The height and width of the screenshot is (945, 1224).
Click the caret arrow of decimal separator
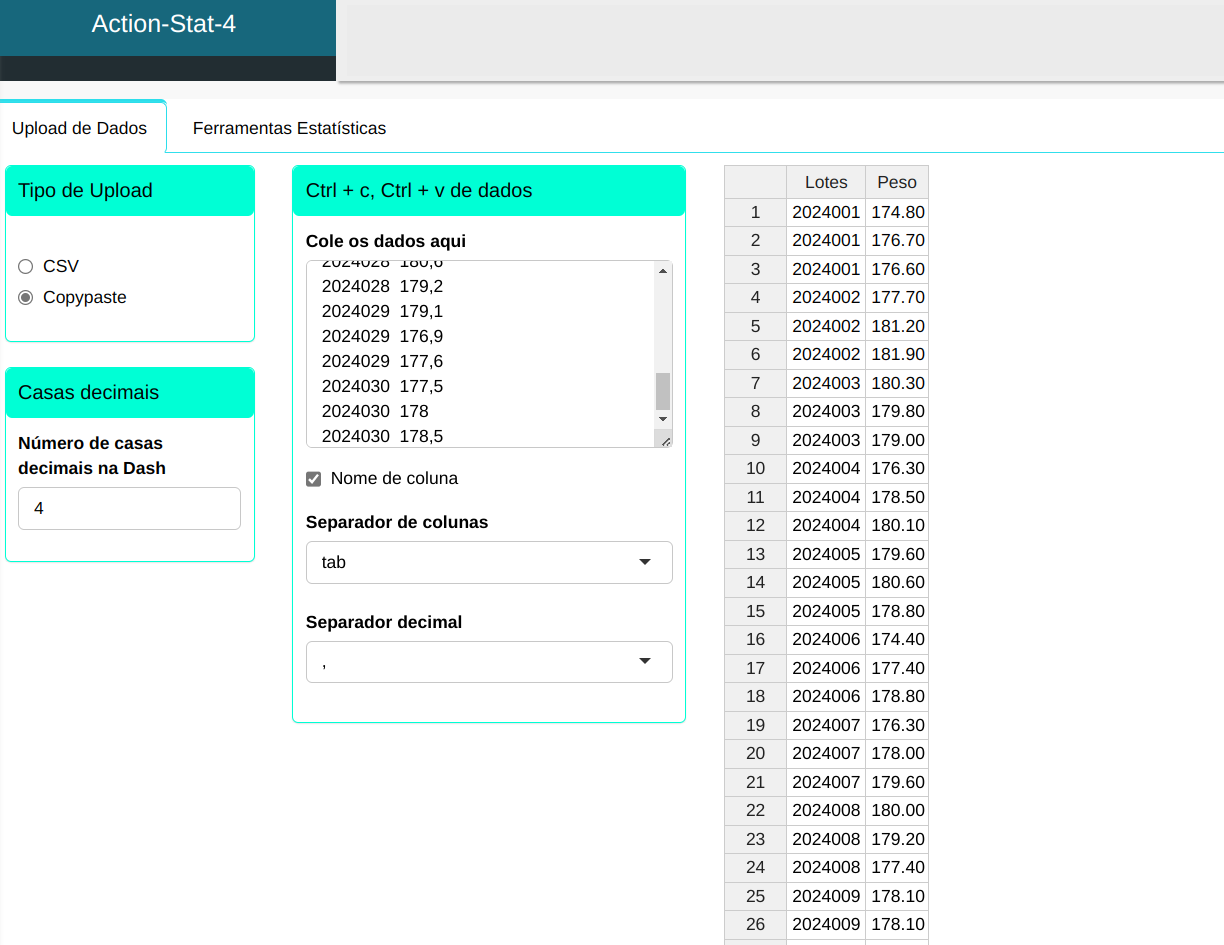click(645, 661)
